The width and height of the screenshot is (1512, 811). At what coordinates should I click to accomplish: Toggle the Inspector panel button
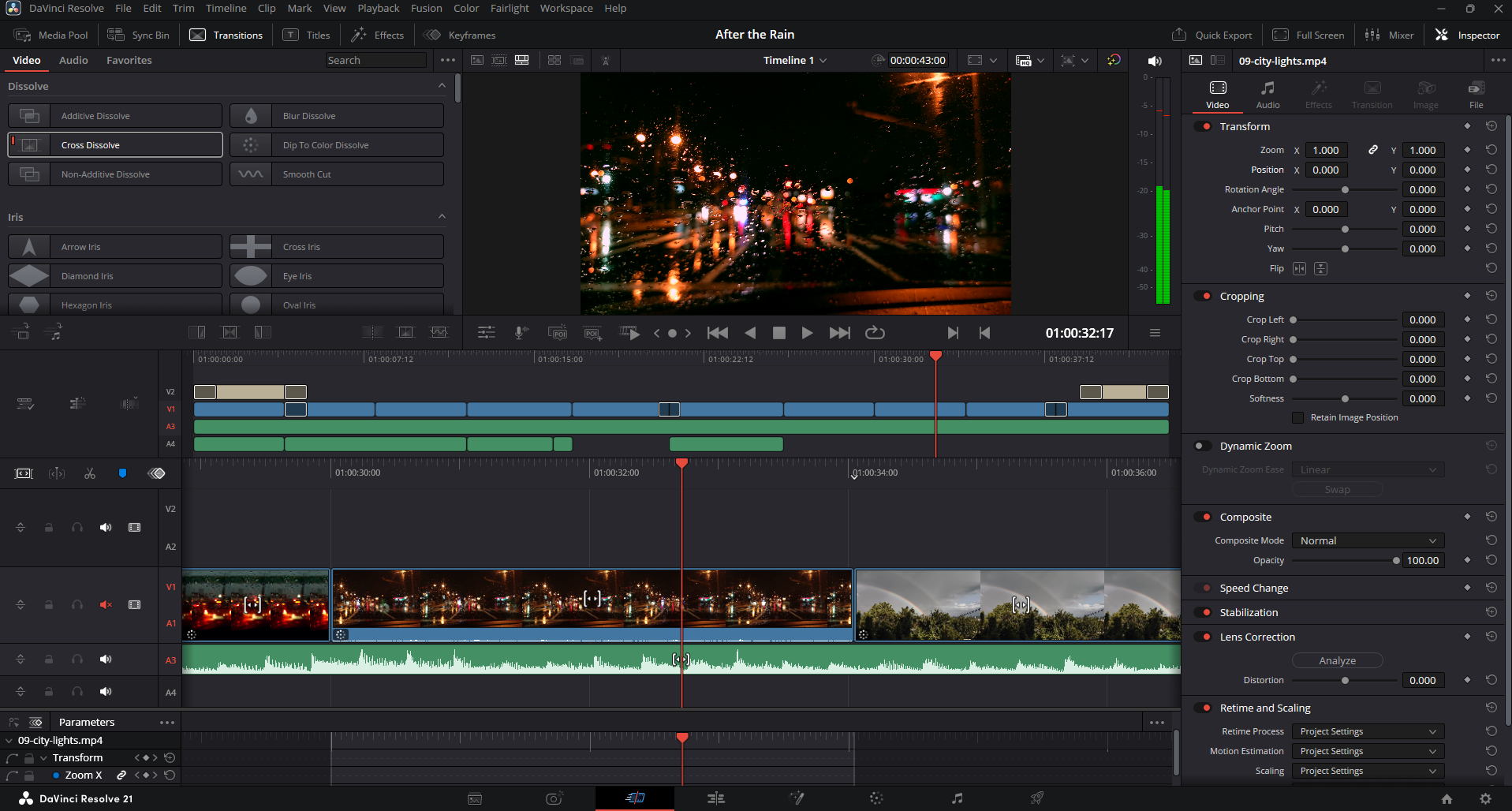[x=1468, y=35]
